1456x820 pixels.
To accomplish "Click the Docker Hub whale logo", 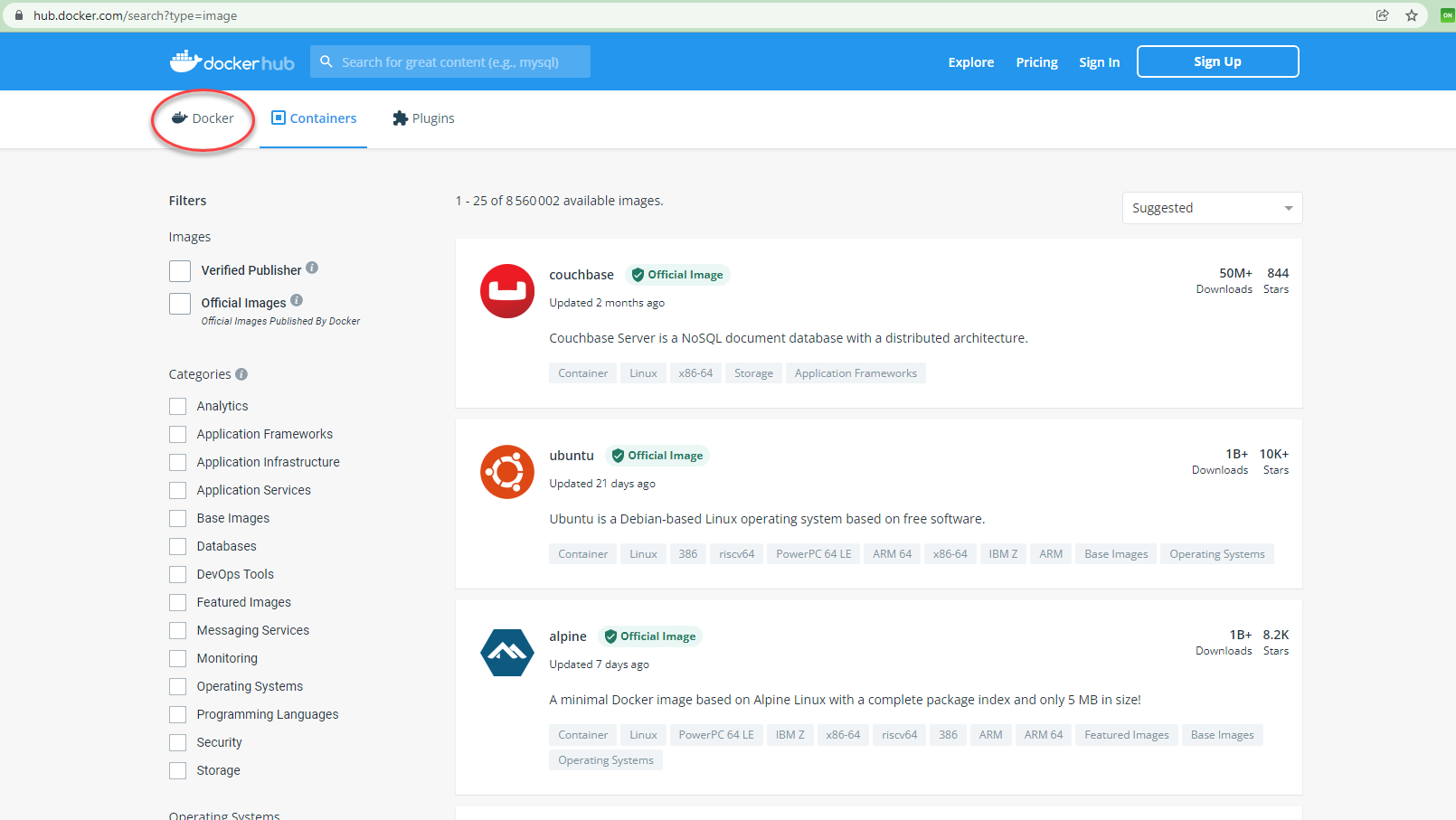I will pos(232,61).
